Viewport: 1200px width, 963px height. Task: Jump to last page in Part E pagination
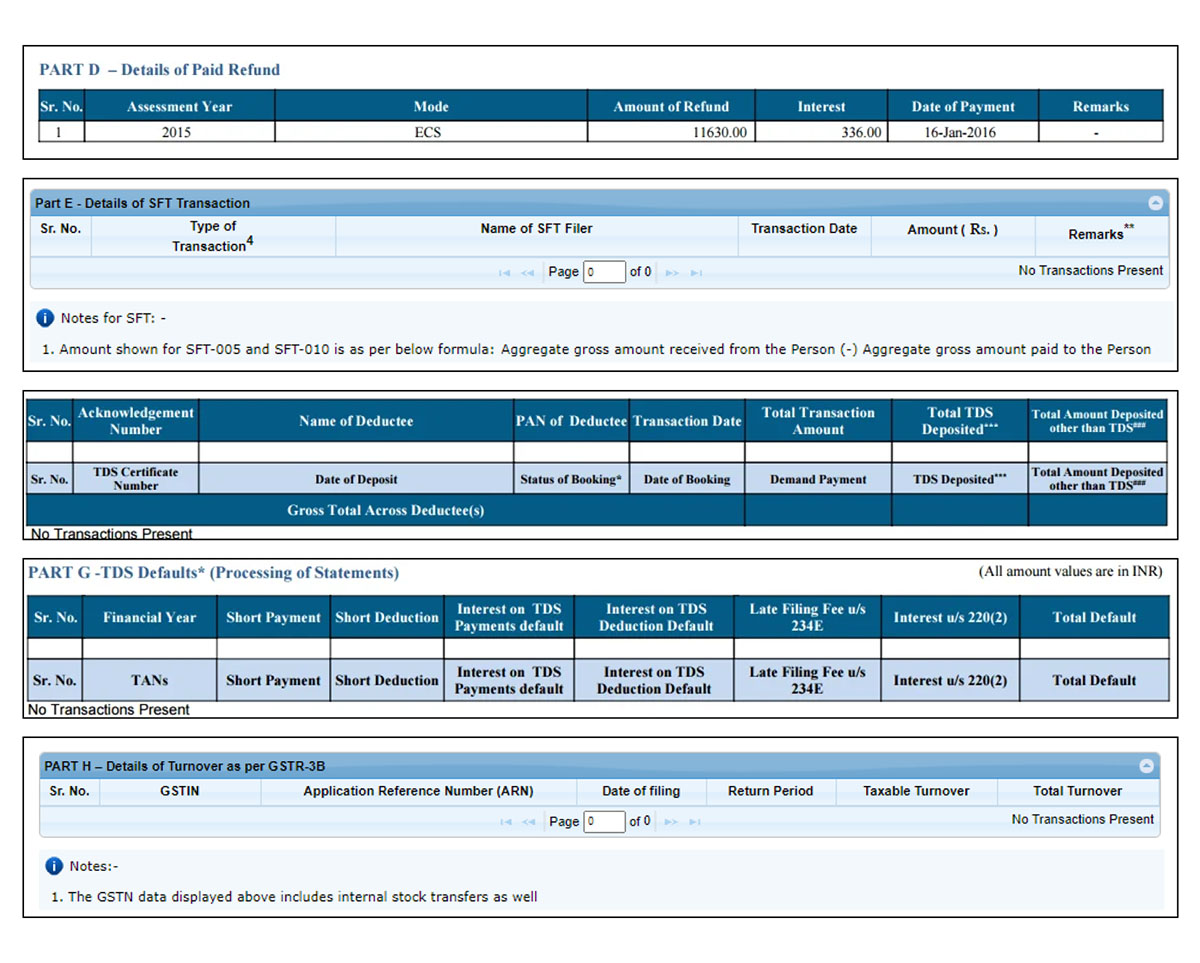click(x=696, y=271)
